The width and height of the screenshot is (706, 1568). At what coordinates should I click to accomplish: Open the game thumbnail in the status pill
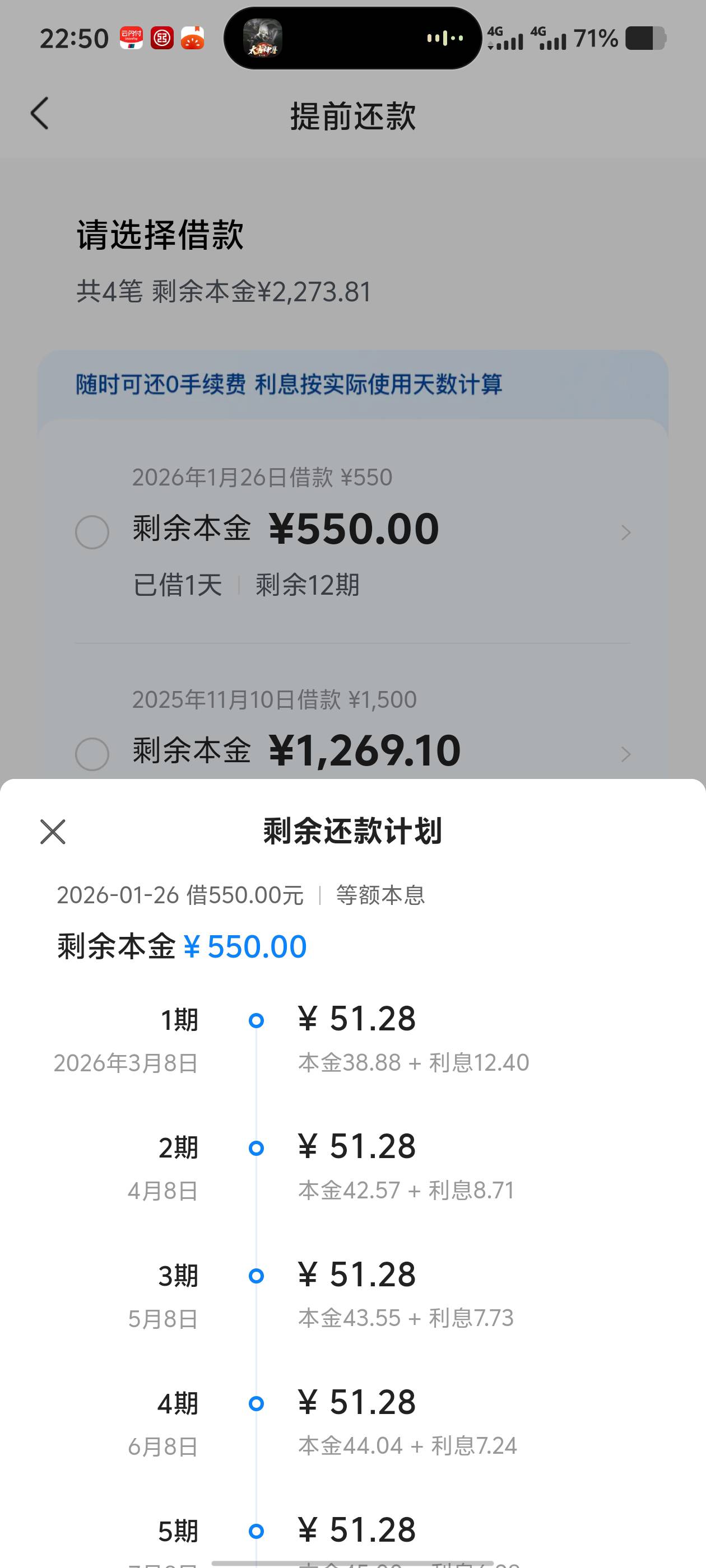tap(263, 38)
